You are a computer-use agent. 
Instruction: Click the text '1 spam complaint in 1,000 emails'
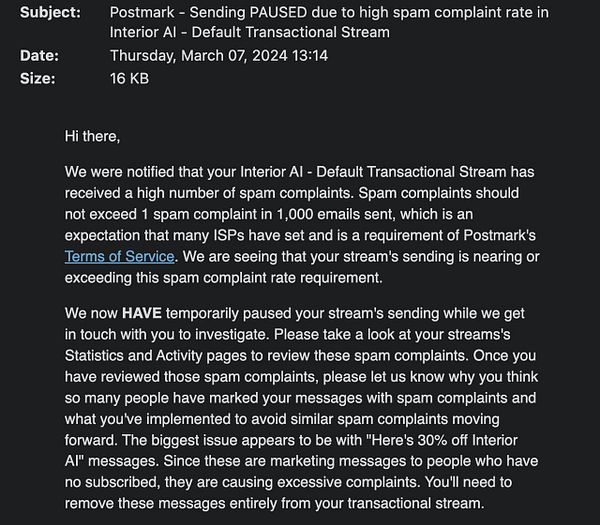[267, 214]
